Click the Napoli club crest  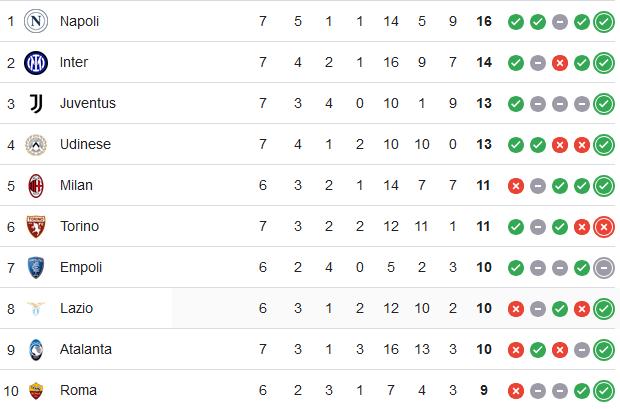pyautogui.click(x=36, y=21)
